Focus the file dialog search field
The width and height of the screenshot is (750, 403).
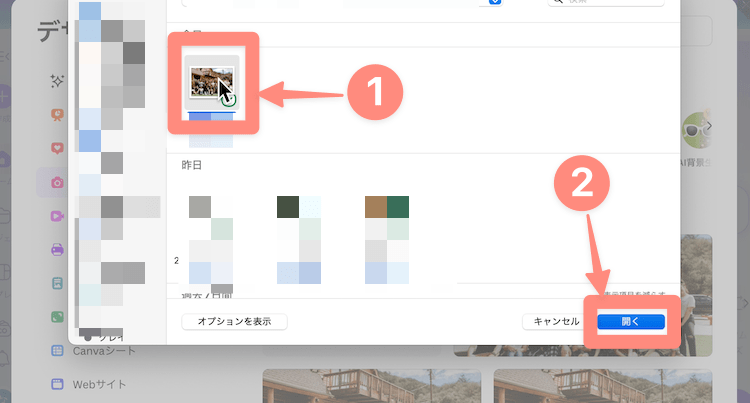[x=606, y=2]
